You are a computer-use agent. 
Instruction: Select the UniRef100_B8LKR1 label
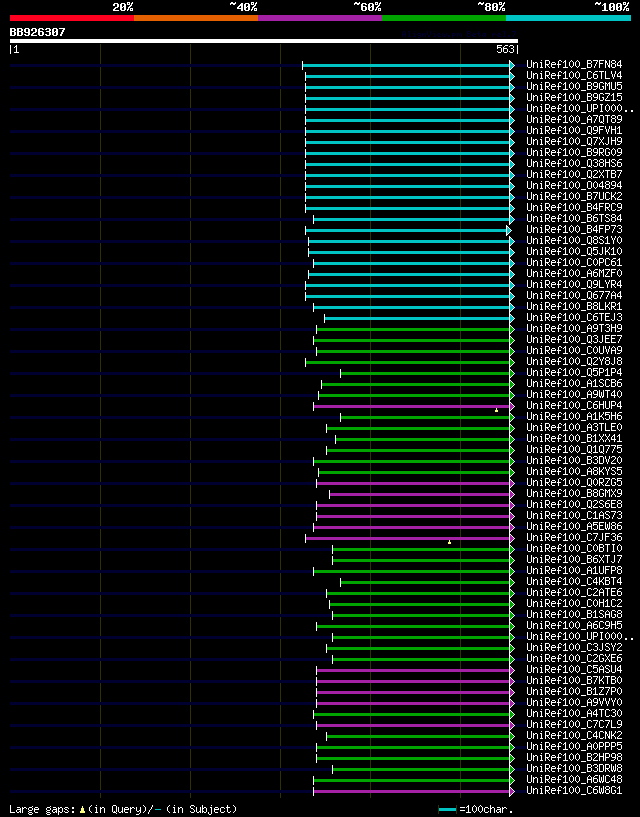click(x=574, y=306)
